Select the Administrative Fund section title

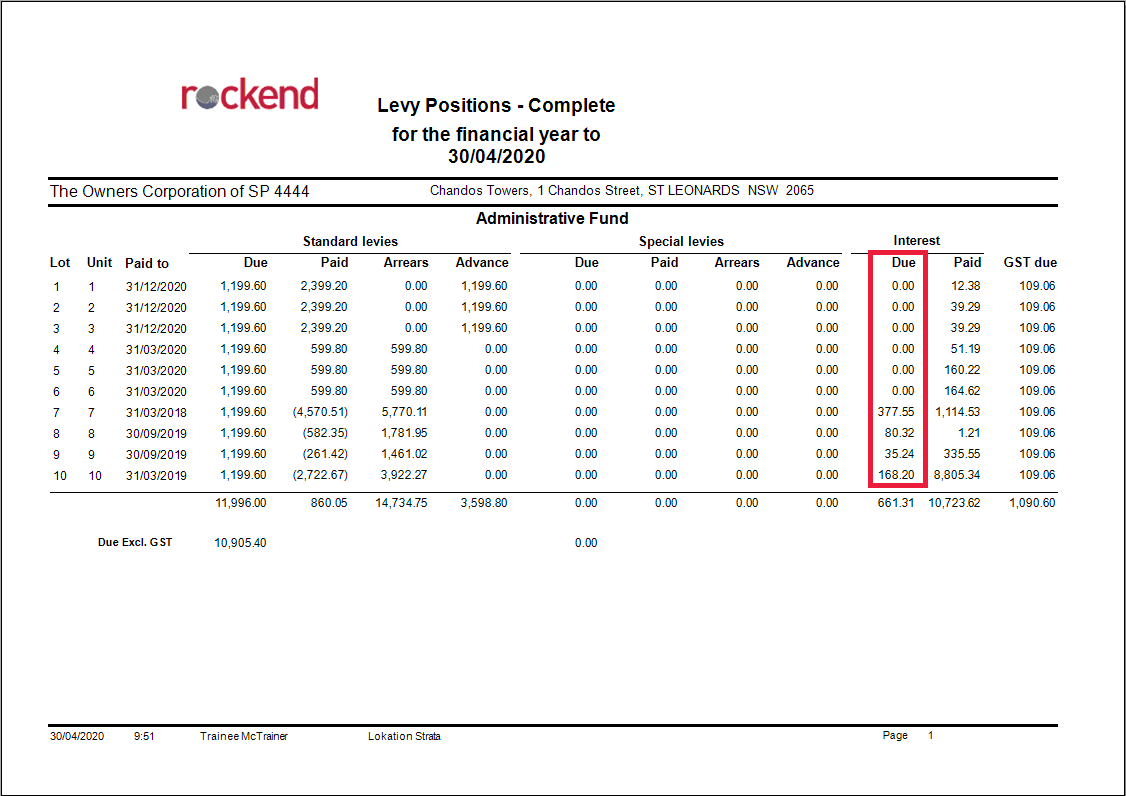pyautogui.click(x=552, y=218)
